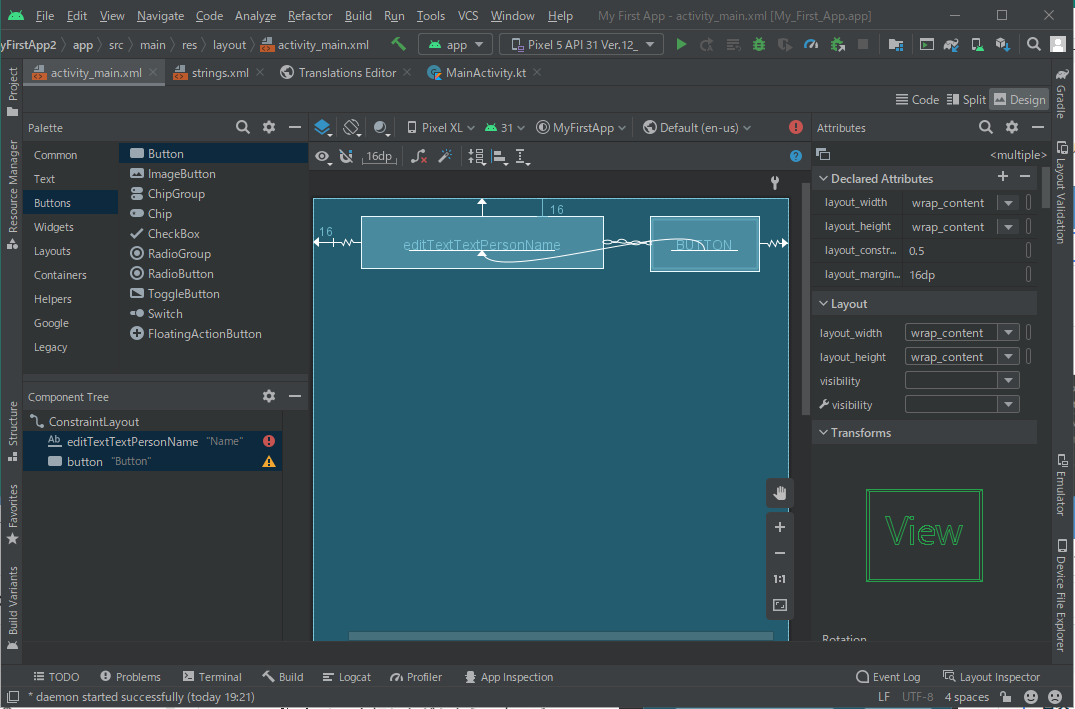The width and height of the screenshot is (1075, 709).
Task: Select ToggleButton in the palette list
Action: pos(183,294)
